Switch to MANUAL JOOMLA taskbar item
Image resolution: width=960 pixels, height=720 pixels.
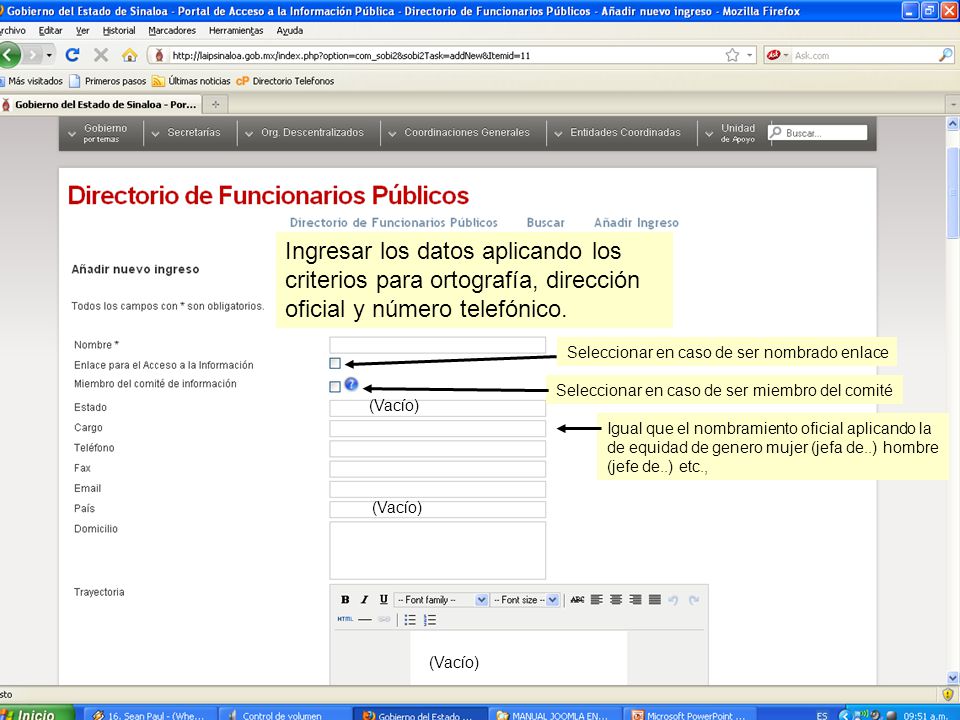pyautogui.click(x=553, y=715)
